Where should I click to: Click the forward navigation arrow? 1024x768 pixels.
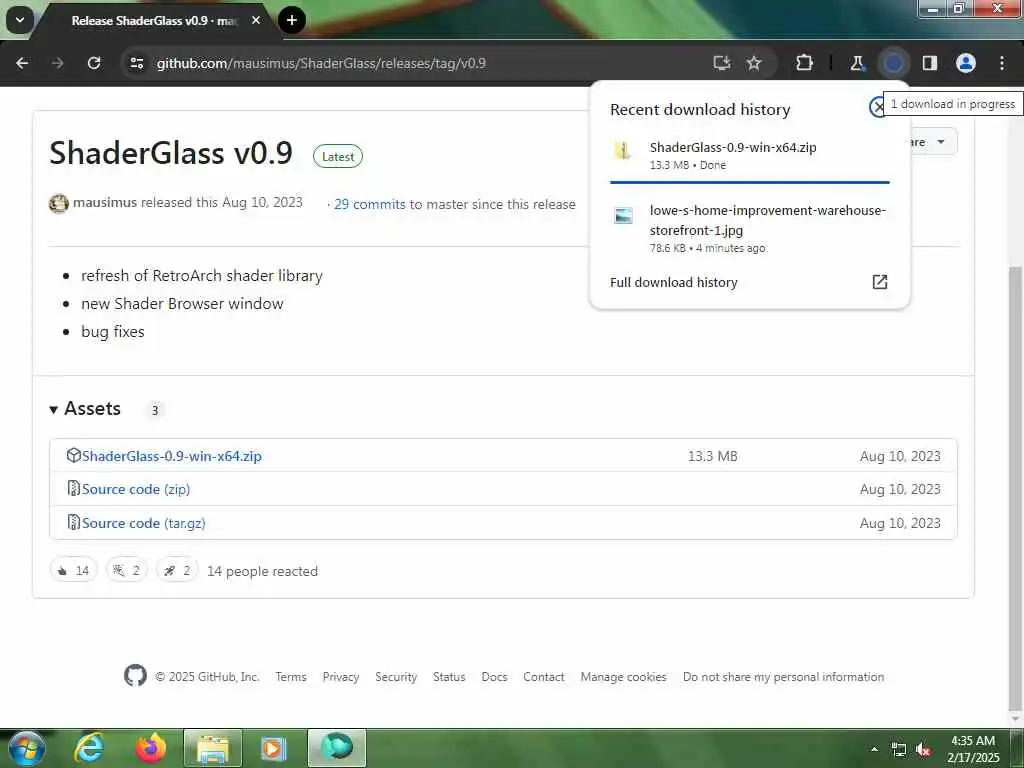[57, 63]
